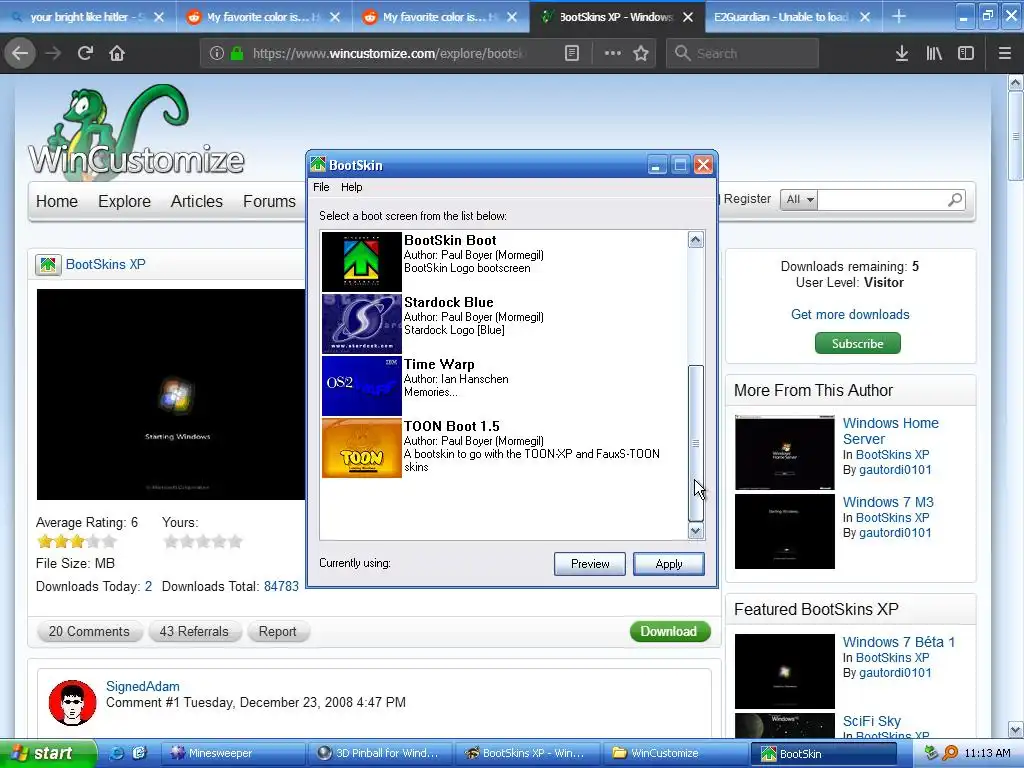Image resolution: width=1024 pixels, height=768 pixels.
Task: Switch to second 'My favorite color is' tab
Action: (440, 17)
